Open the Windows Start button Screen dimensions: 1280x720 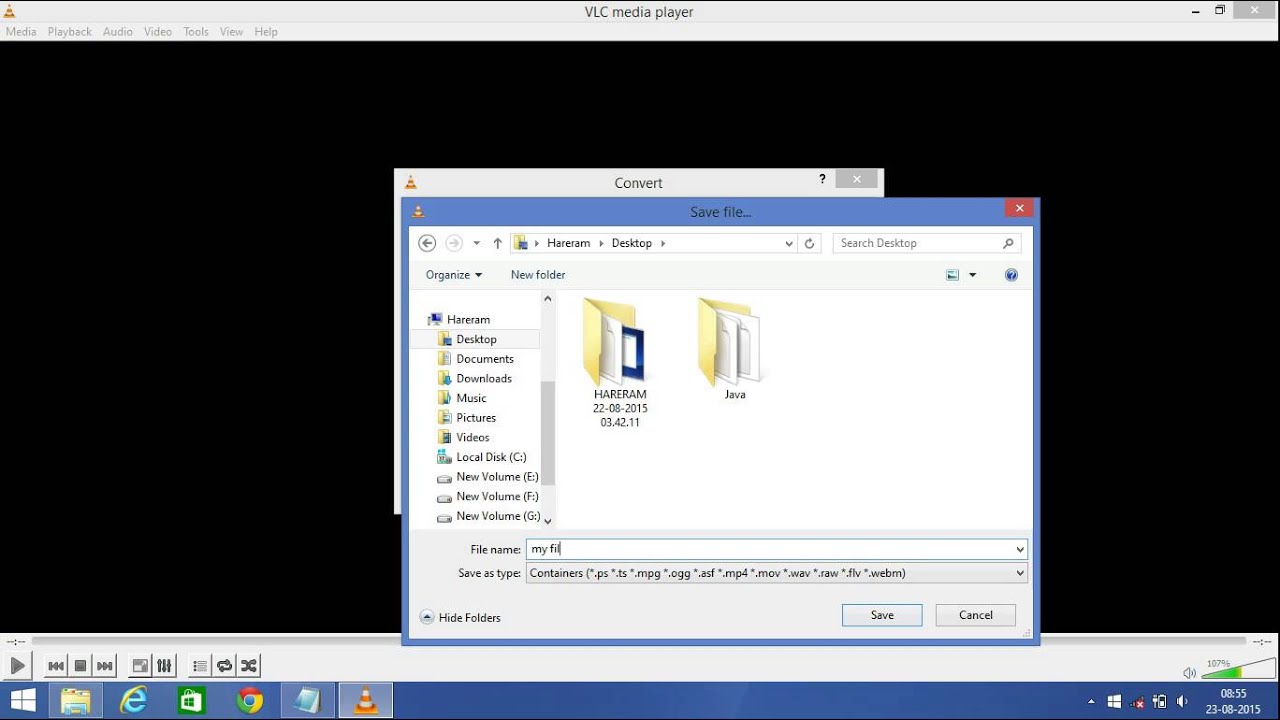coord(22,701)
